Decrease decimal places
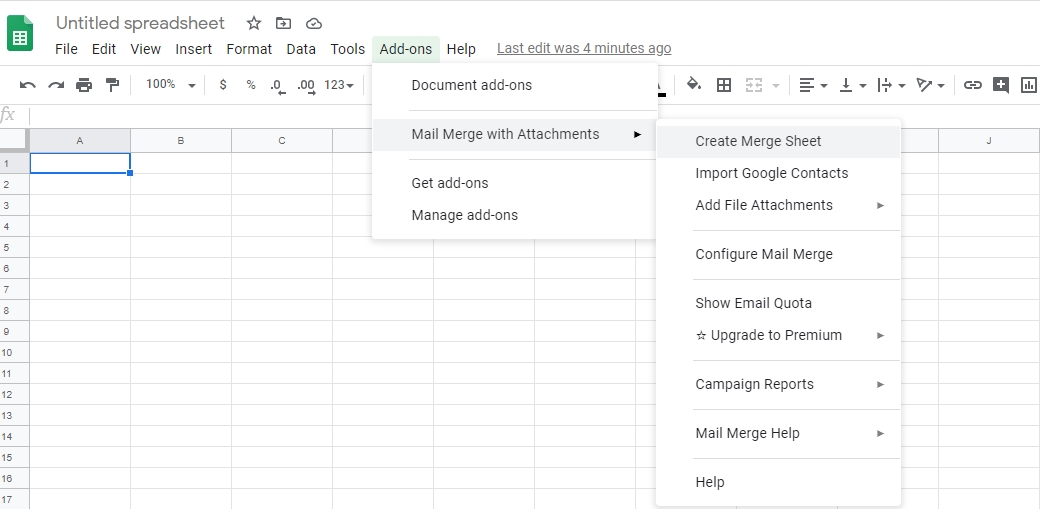Image resolution: width=1040 pixels, height=509 pixels. click(x=277, y=86)
